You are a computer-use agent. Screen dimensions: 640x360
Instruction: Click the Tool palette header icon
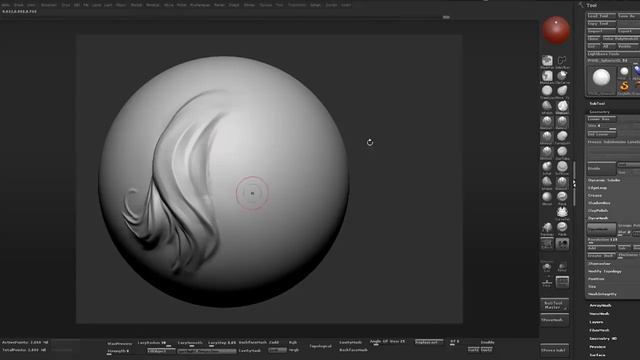click(581, 5)
